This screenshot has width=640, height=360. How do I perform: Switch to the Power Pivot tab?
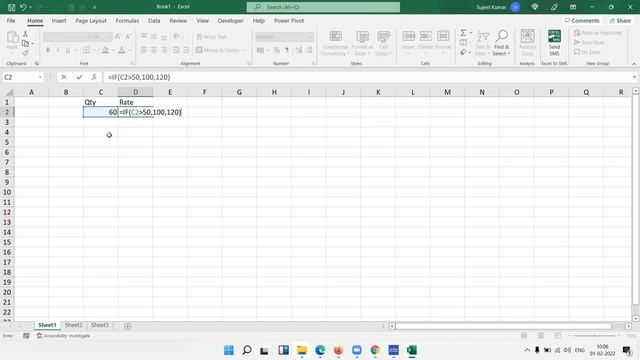click(x=289, y=20)
